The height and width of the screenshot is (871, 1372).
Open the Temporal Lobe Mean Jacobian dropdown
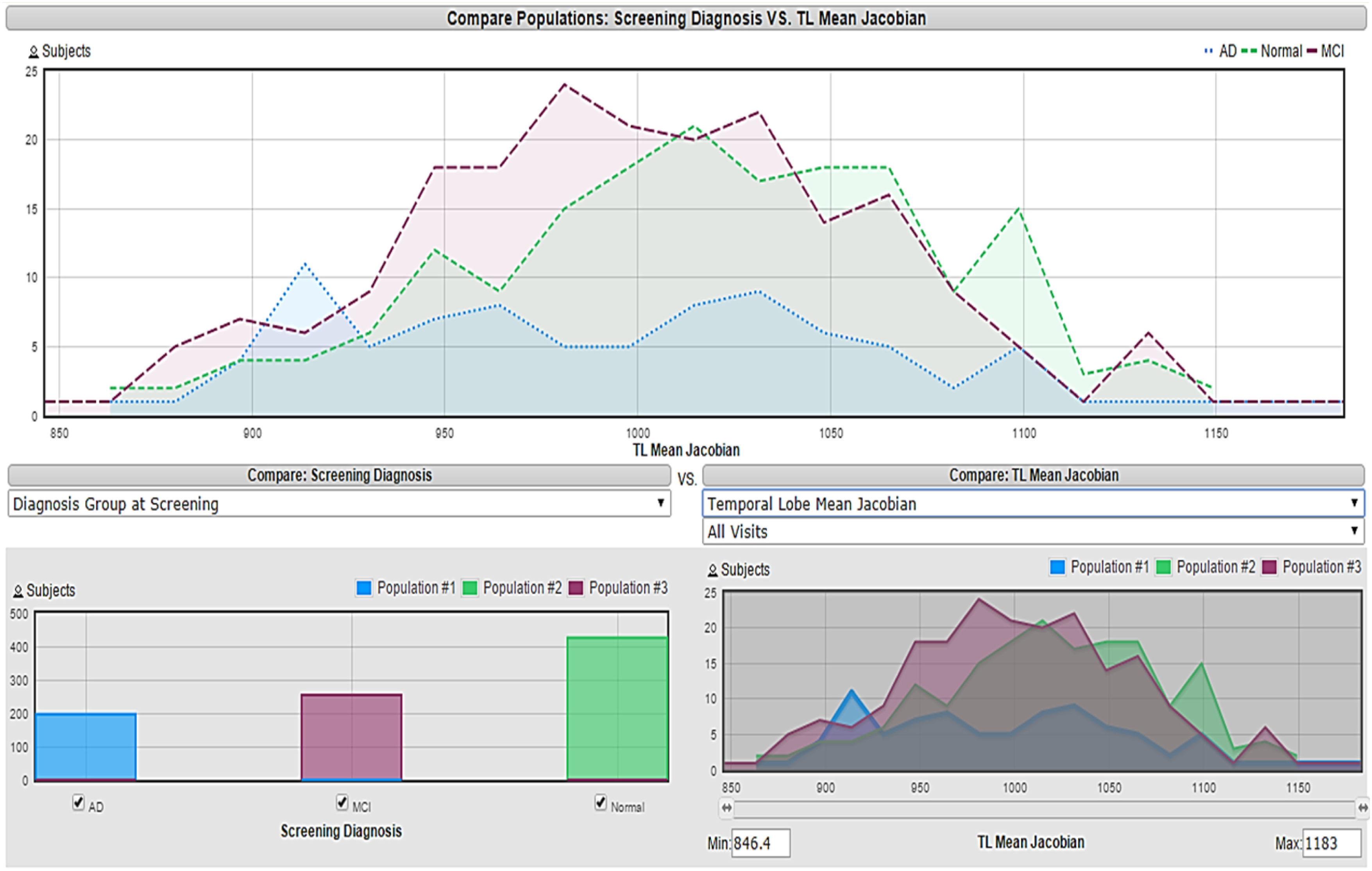click(1032, 504)
